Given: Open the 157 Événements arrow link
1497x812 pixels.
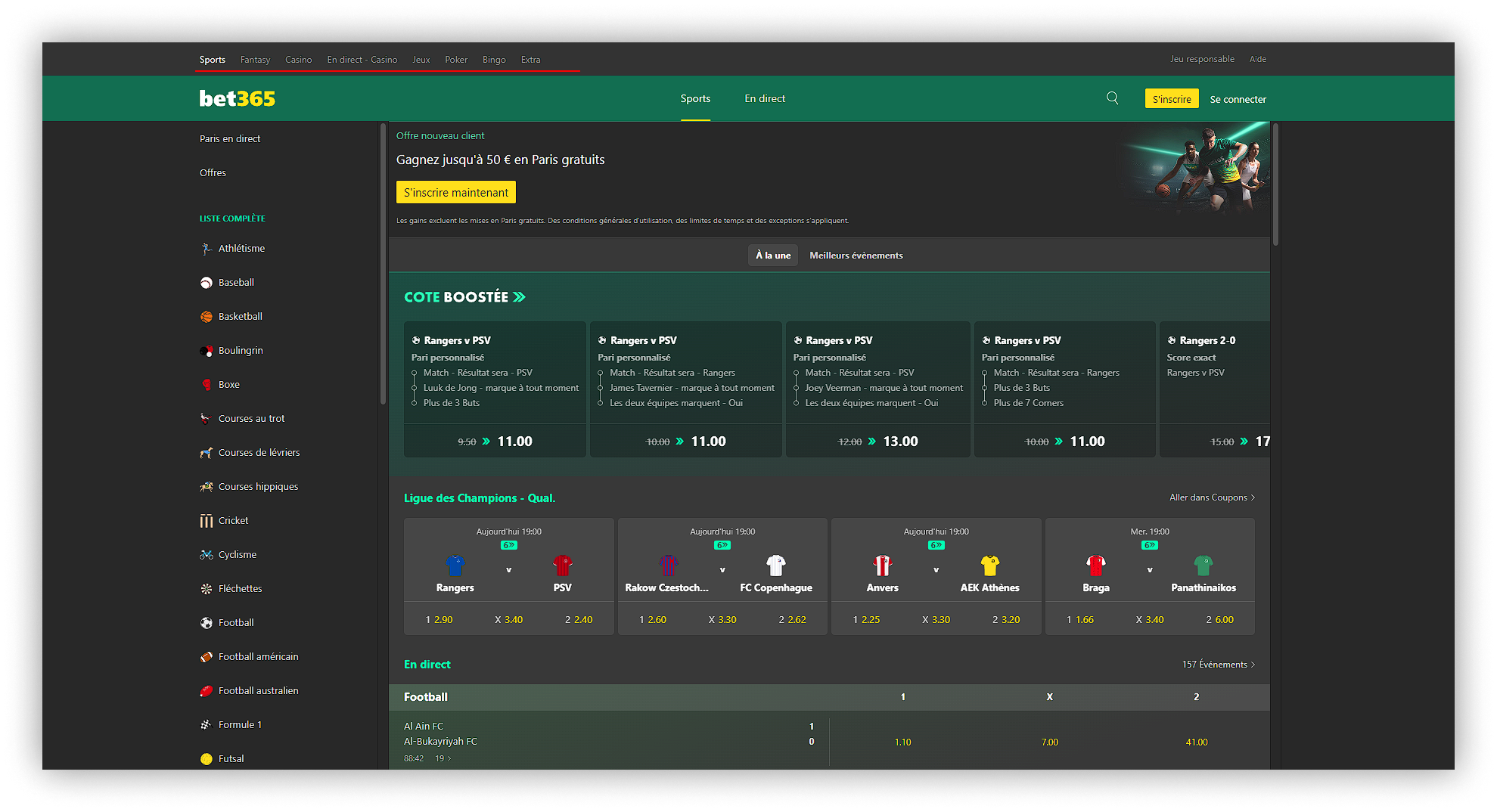Looking at the screenshot, I should [1218, 664].
